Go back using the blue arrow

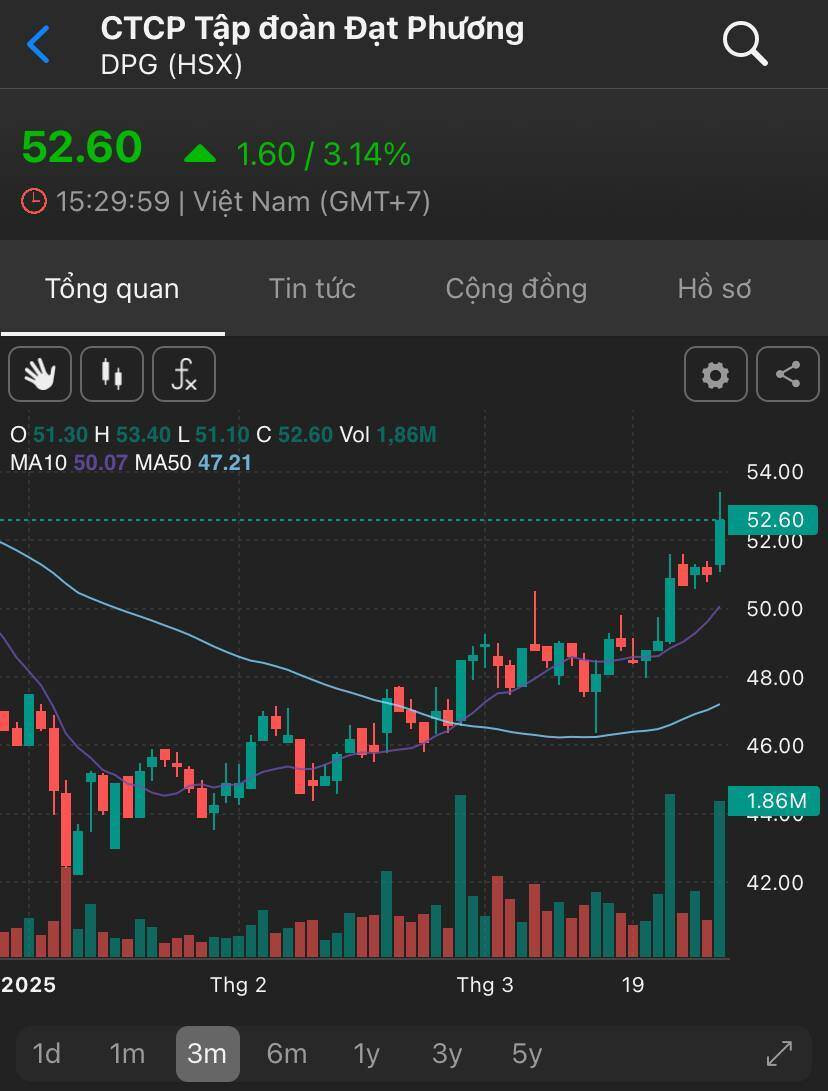tap(38, 44)
